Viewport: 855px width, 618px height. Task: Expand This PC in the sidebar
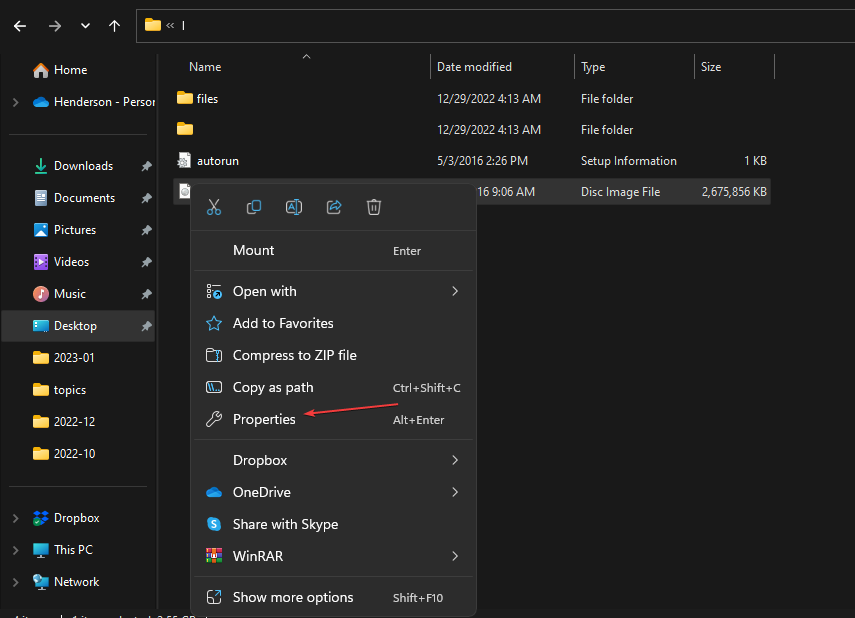(16, 549)
